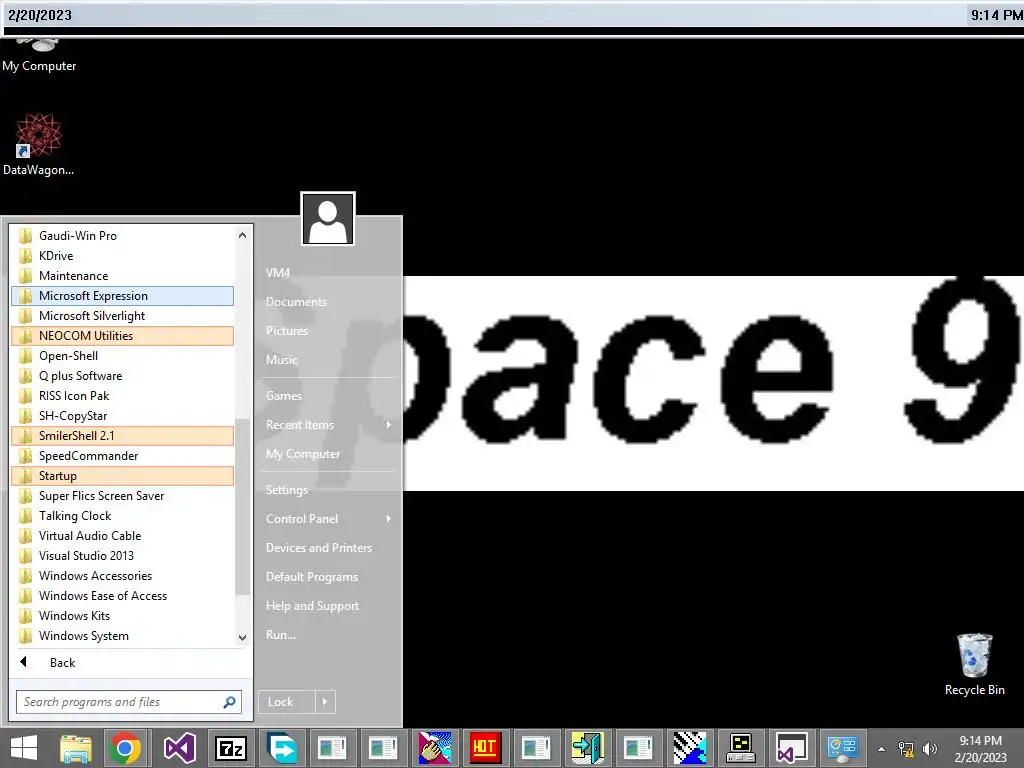This screenshot has width=1024, height=768.
Task: Click the taskbar clock showing 9:14 PM
Action: click(980, 749)
